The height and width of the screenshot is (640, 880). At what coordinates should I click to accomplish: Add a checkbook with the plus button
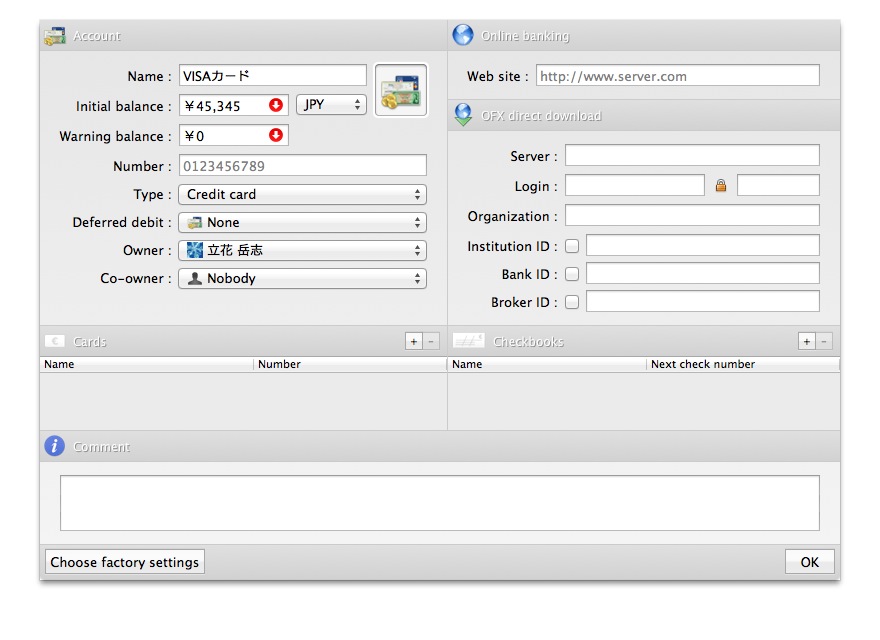[807, 342]
